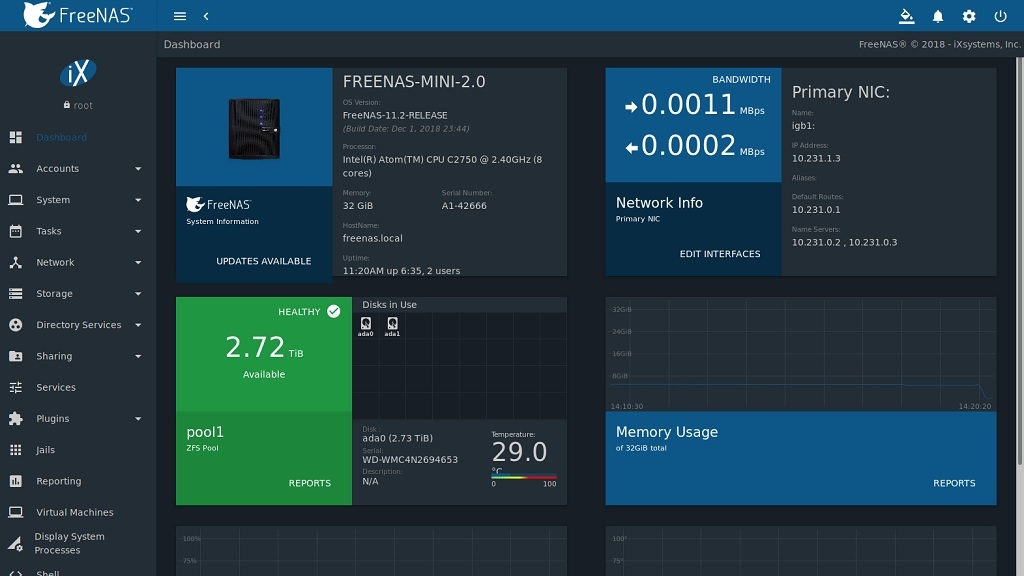Viewport: 1024px width, 576px height.
Task: Select the ada1 disk icon
Action: 392,327
